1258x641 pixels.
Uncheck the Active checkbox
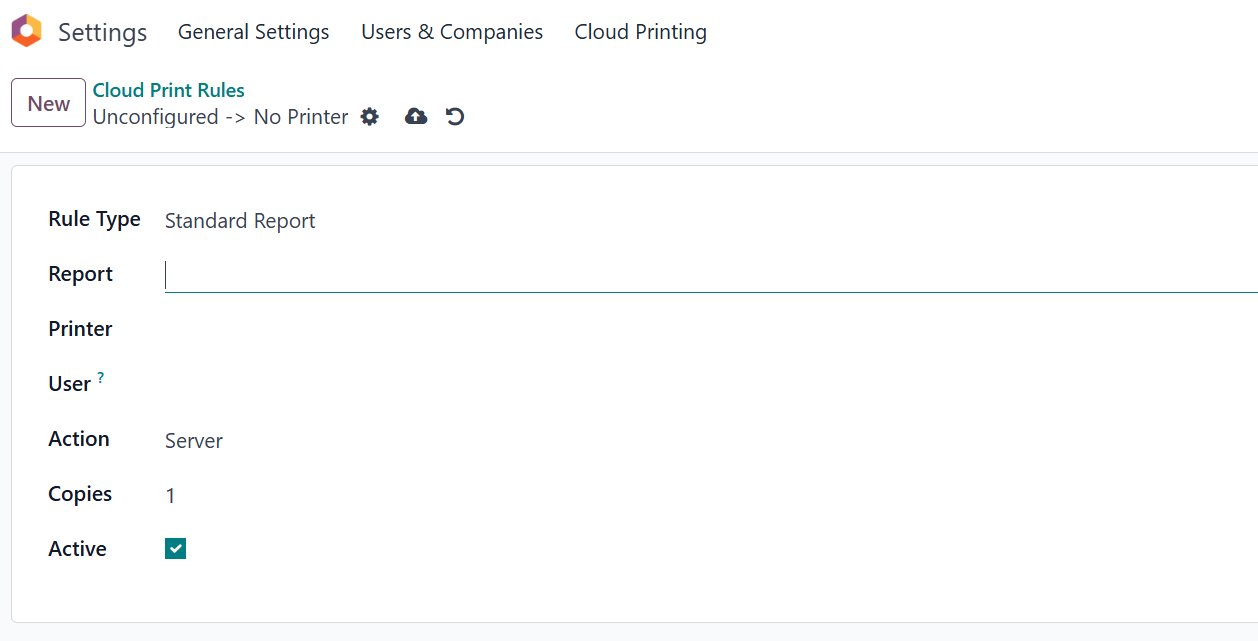point(175,549)
